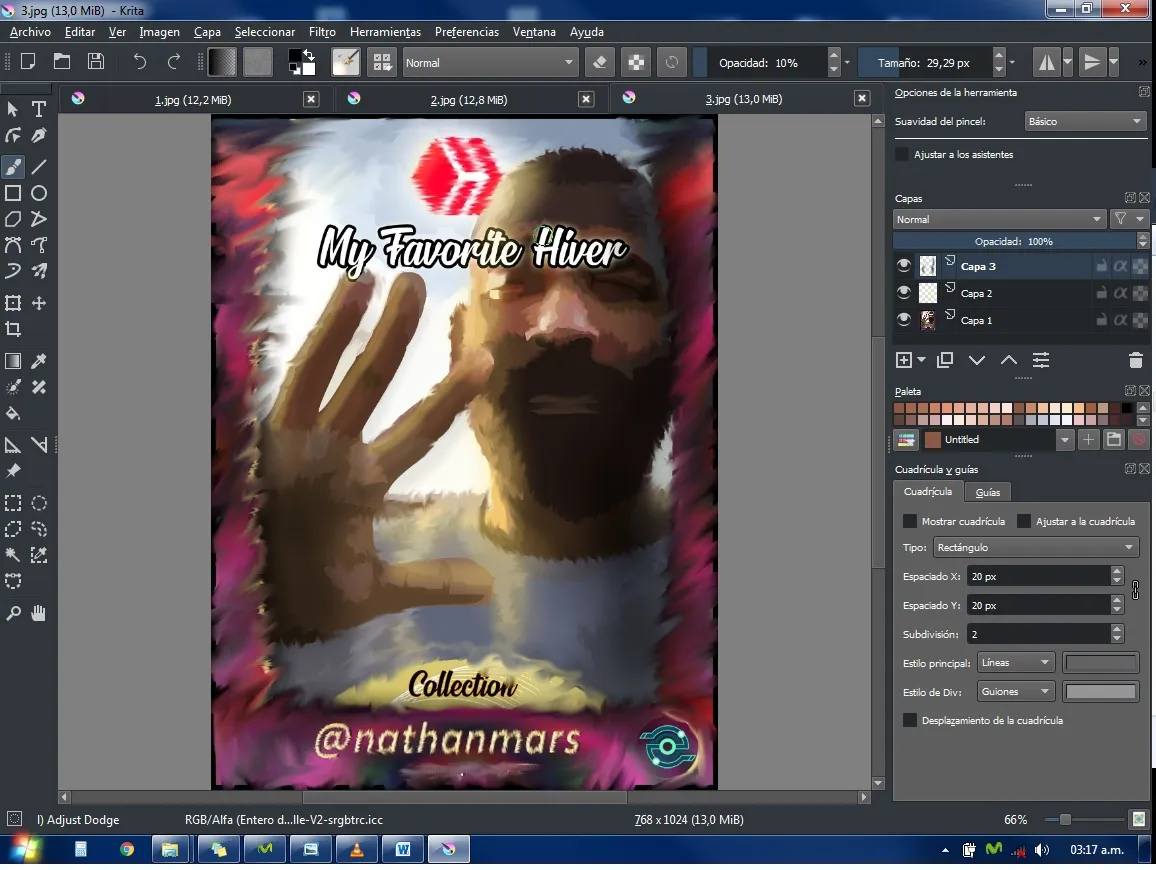
Task: Open grid Tipo Rectángulo dropdown
Action: pos(1036,547)
